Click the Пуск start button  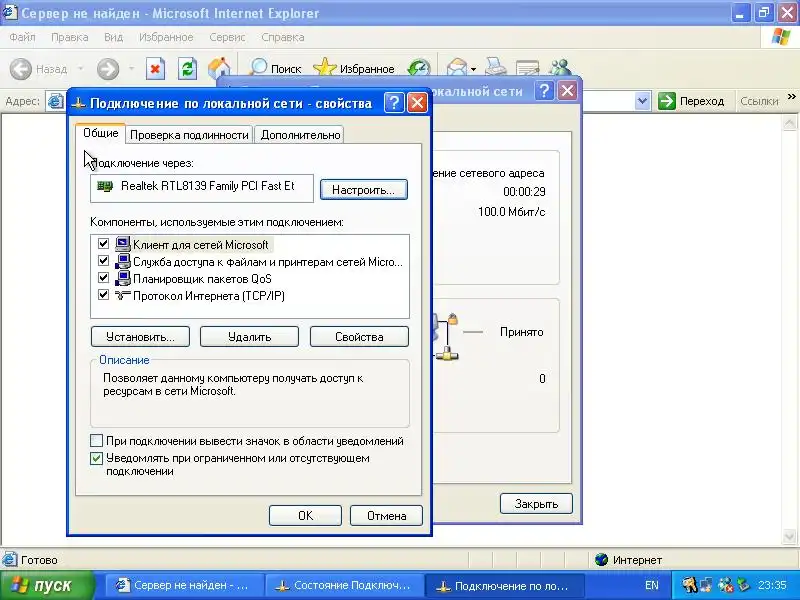point(47,585)
